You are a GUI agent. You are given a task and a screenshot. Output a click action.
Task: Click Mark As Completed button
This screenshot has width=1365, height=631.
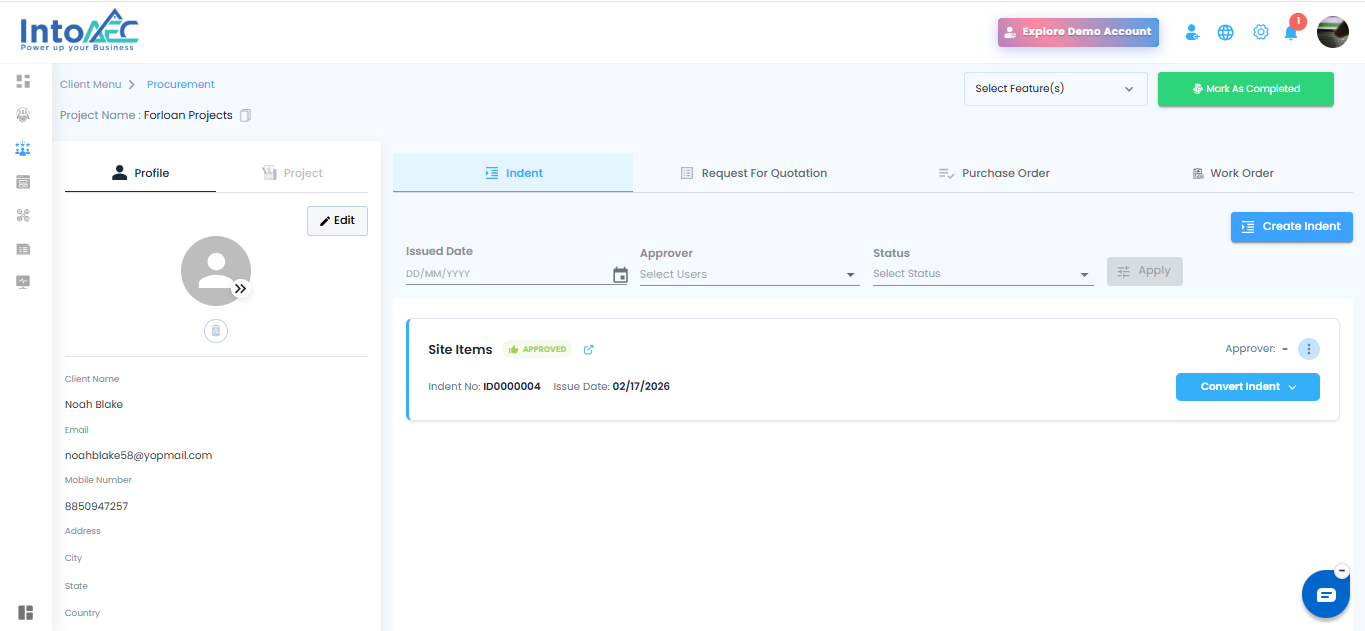1246,89
